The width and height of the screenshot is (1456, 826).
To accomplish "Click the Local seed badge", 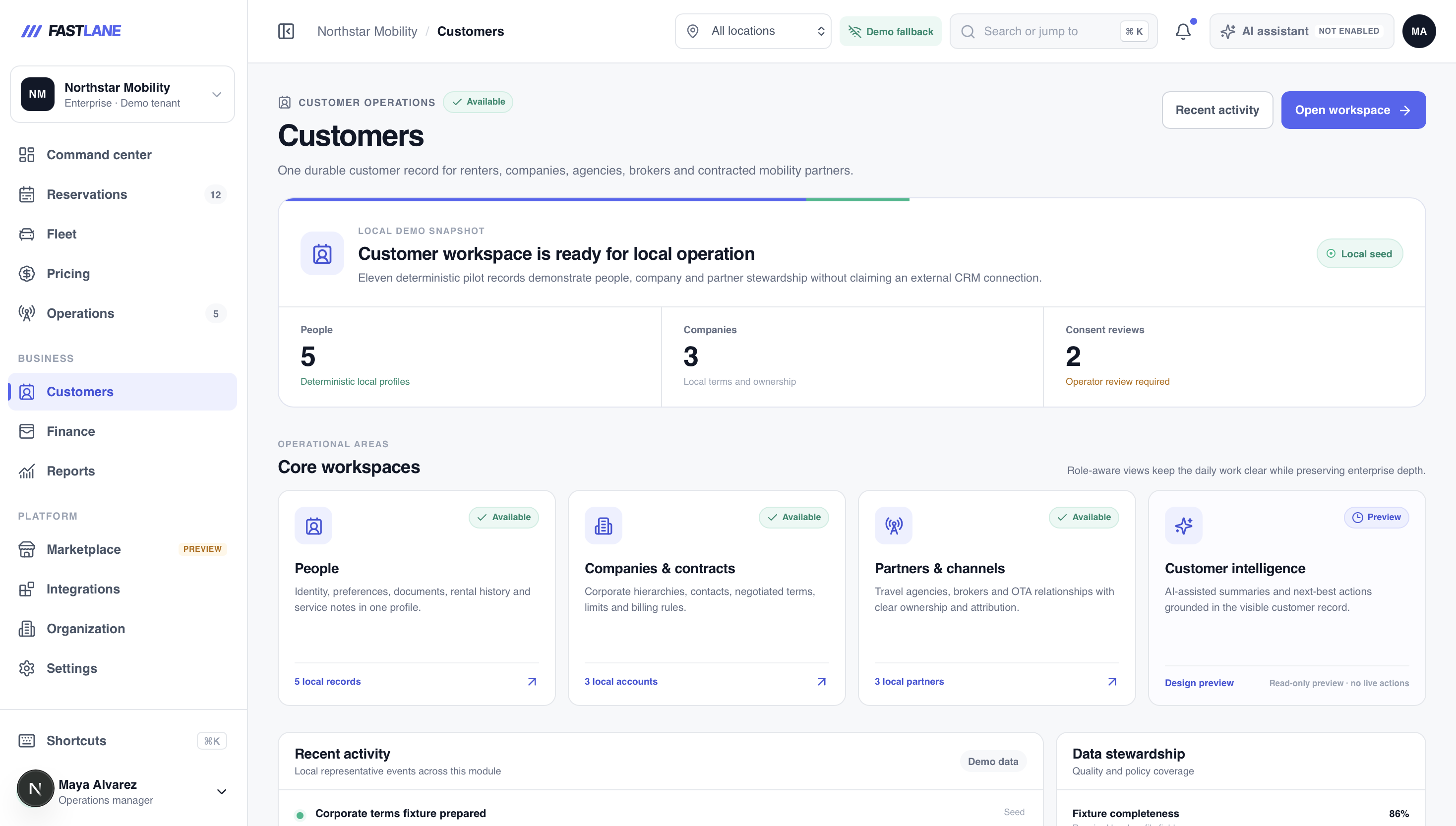I will [x=1359, y=253].
